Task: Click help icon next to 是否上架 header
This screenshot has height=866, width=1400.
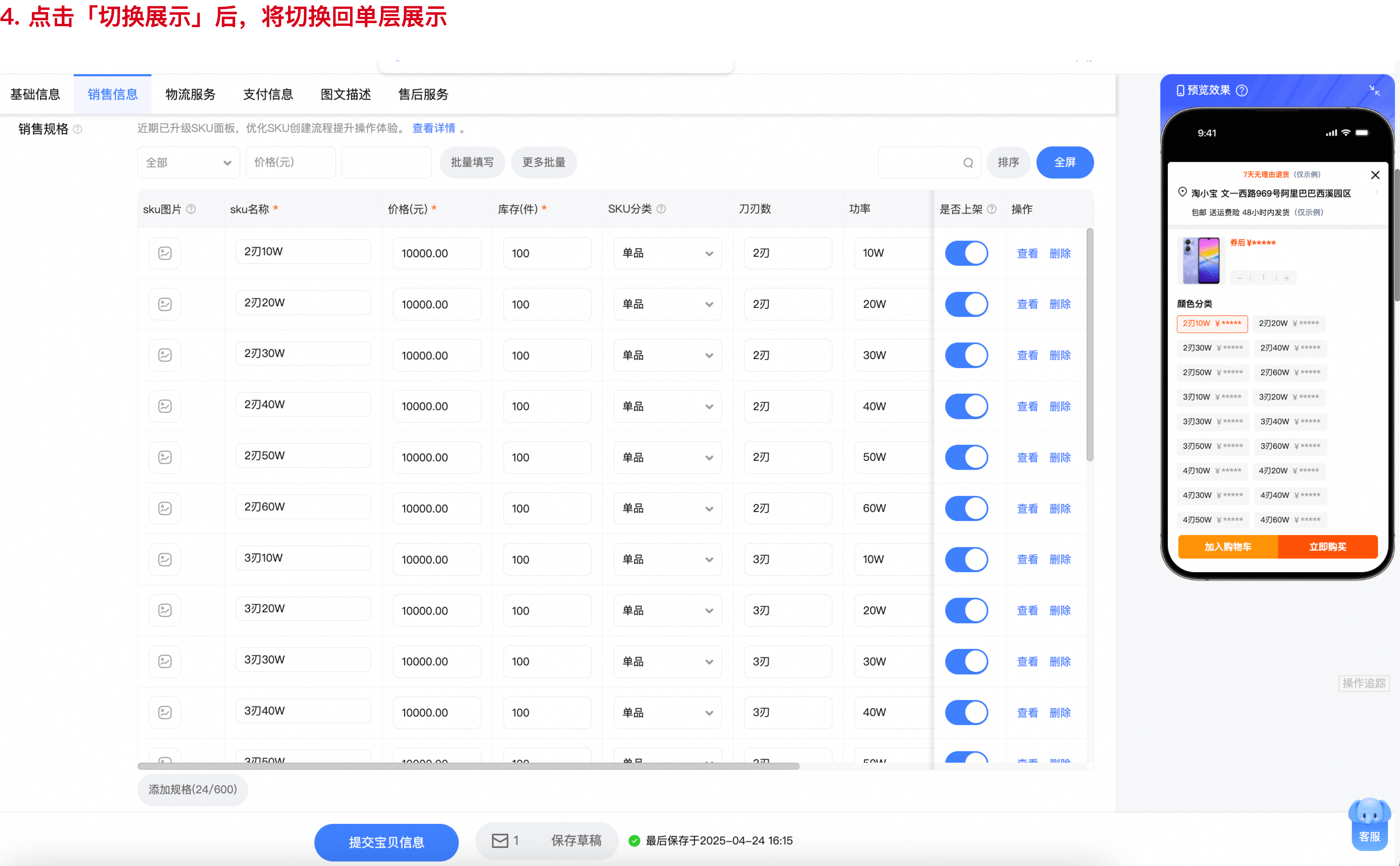Action: click(x=992, y=209)
